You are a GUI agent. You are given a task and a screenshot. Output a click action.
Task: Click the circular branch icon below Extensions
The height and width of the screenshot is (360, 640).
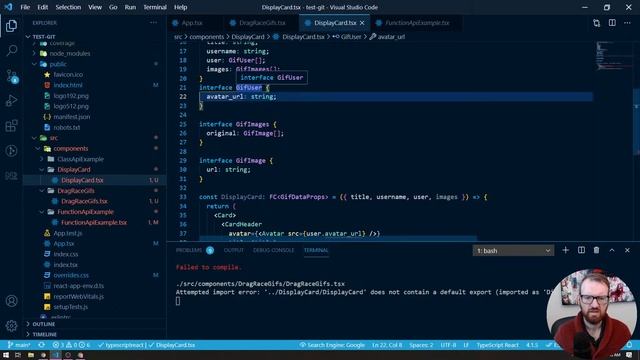coord(11,151)
